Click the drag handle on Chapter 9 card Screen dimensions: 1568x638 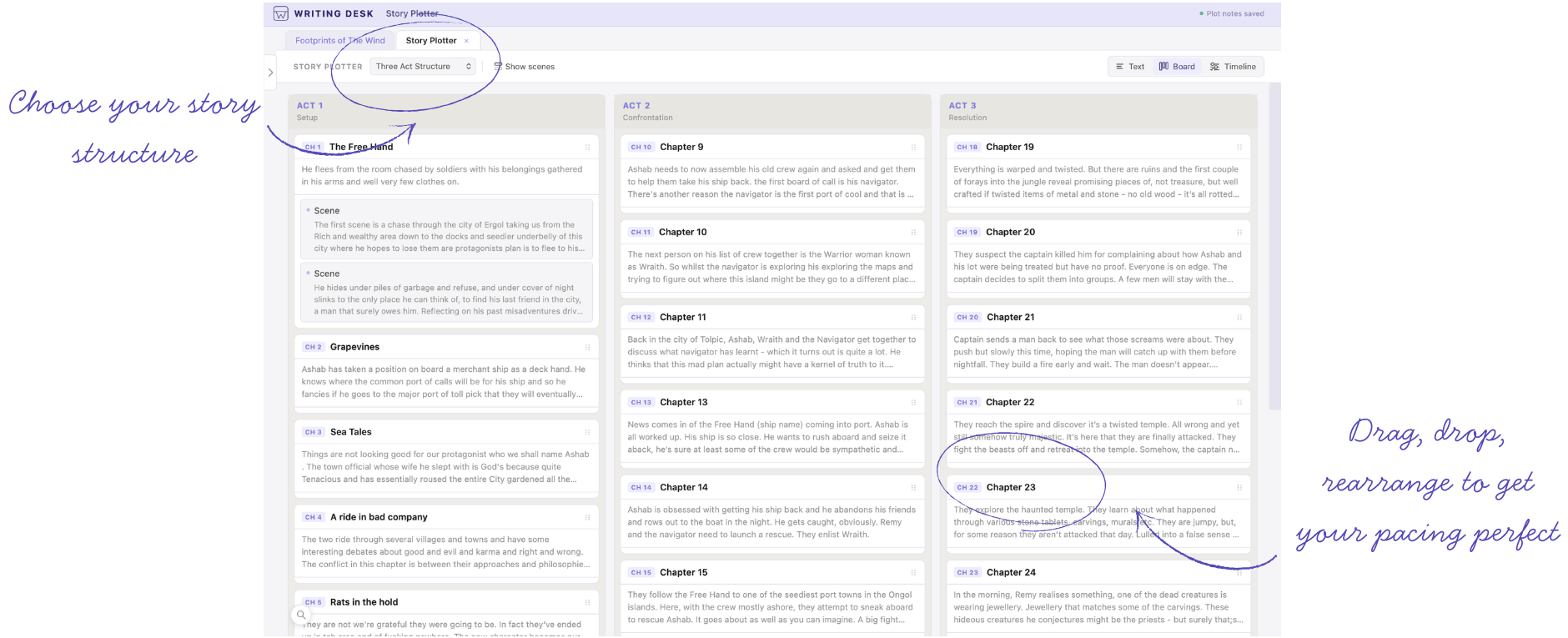coord(913,147)
